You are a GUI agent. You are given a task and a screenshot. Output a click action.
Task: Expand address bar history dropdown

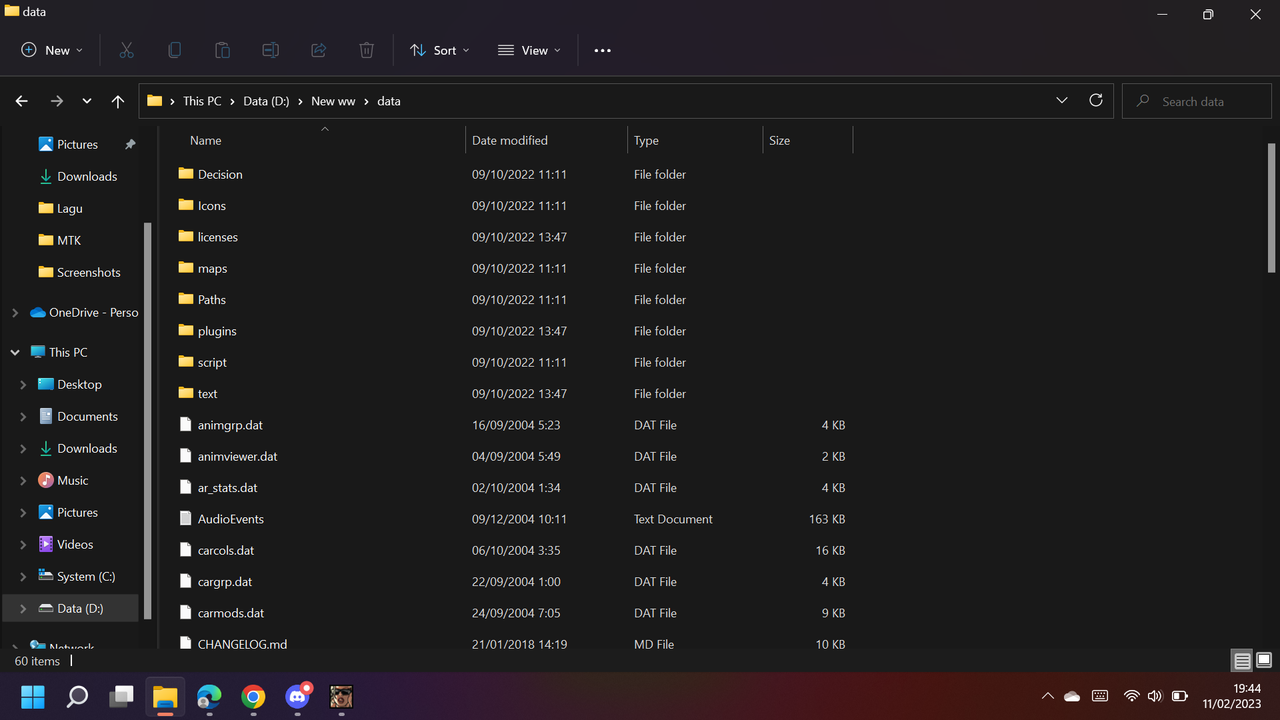tap(1061, 101)
